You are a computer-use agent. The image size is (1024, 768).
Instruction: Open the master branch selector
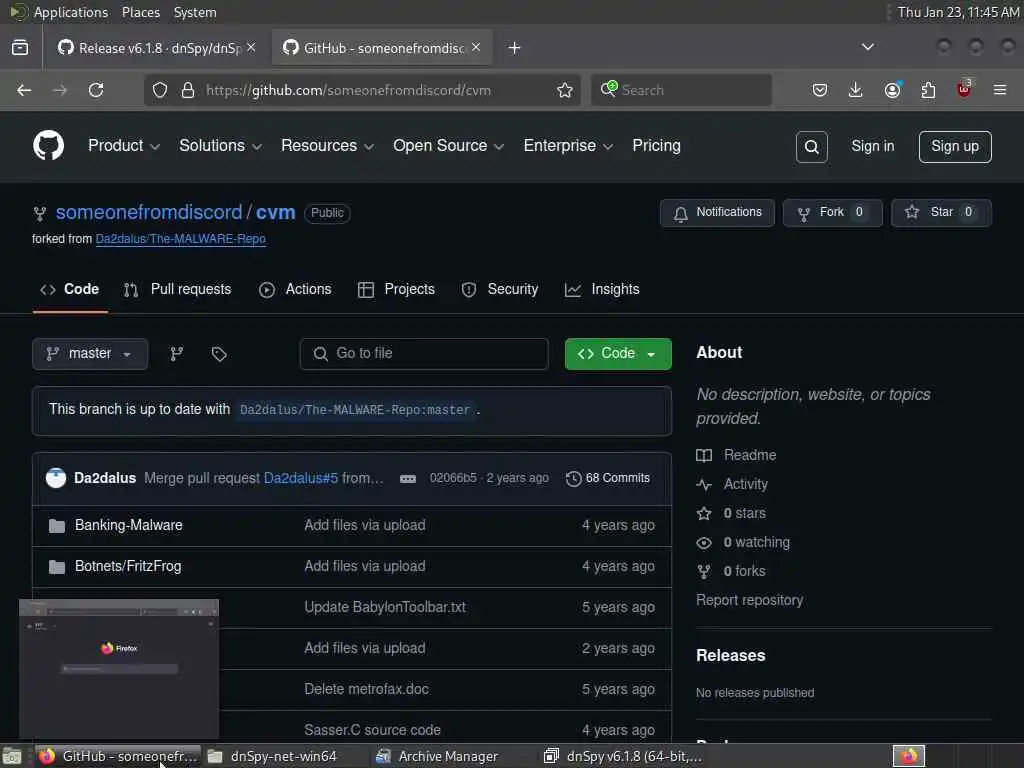coord(90,354)
